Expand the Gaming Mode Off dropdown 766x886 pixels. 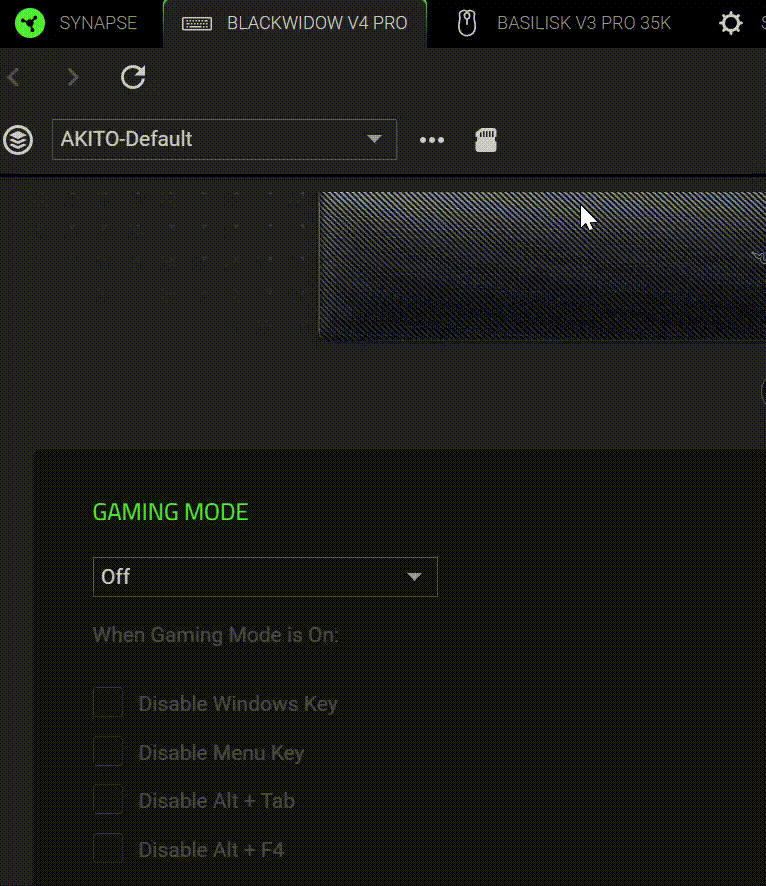click(x=265, y=577)
